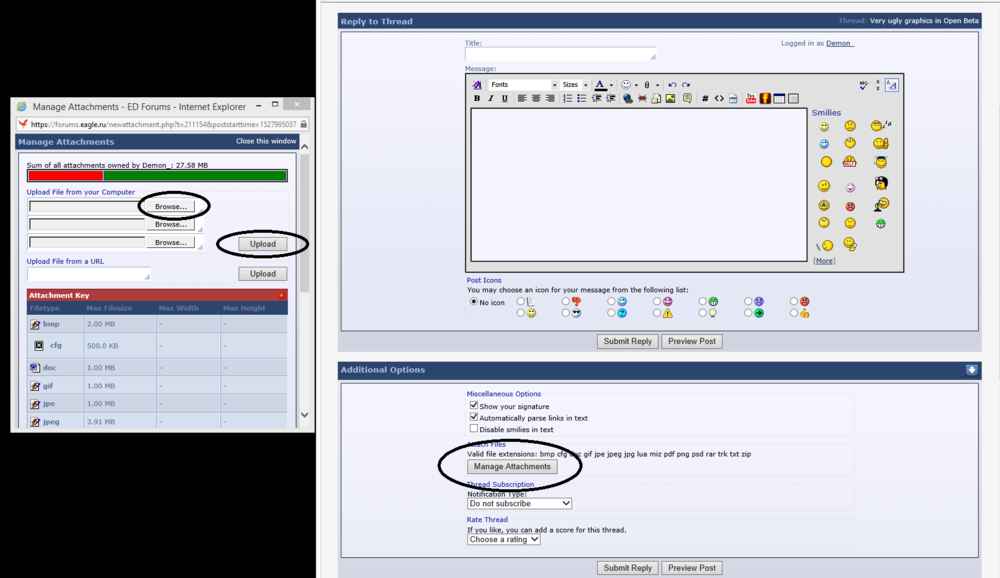Viewport: 1000px width, 578px height.
Task: Open the Demon_ profile link
Action: [x=839, y=43]
